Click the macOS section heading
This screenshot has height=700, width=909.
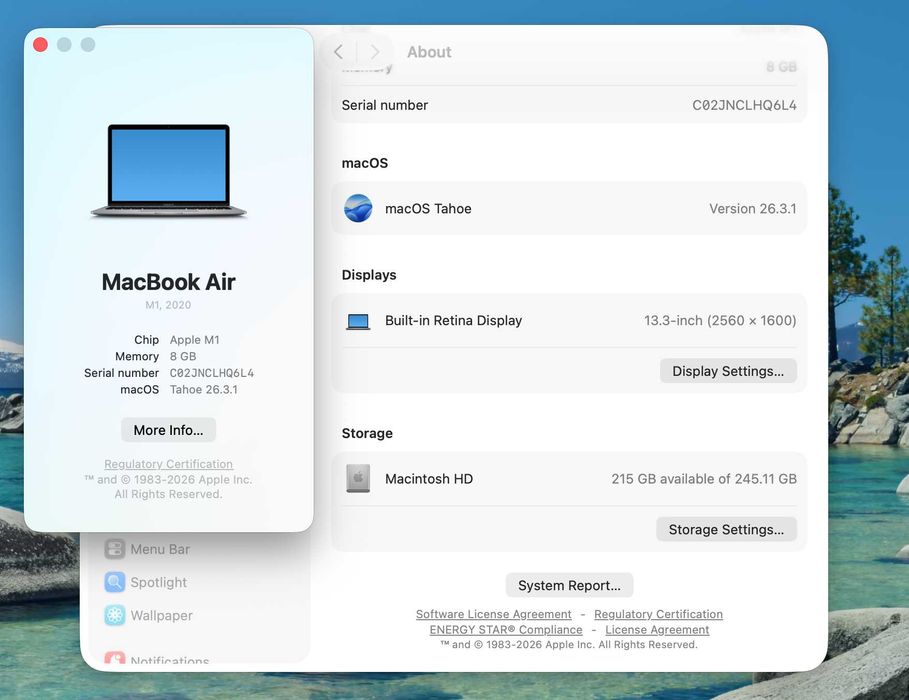point(365,163)
